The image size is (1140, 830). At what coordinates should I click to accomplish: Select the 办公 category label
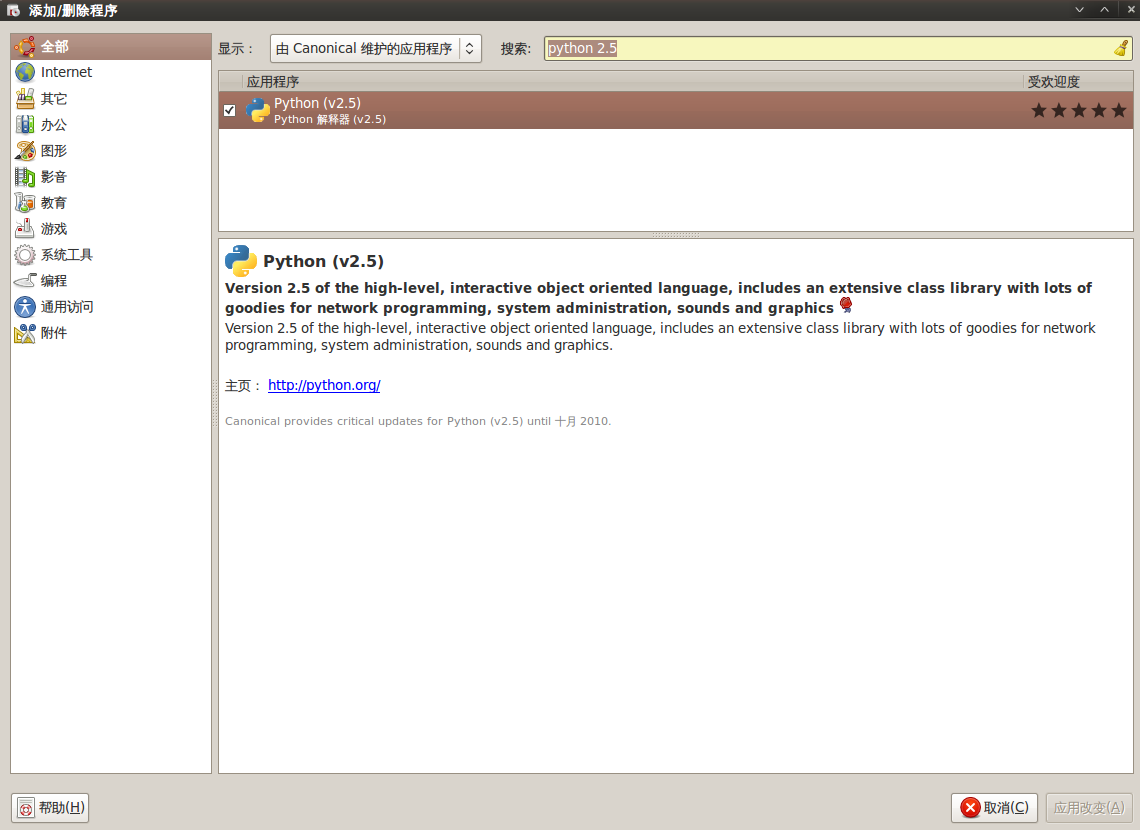point(54,124)
